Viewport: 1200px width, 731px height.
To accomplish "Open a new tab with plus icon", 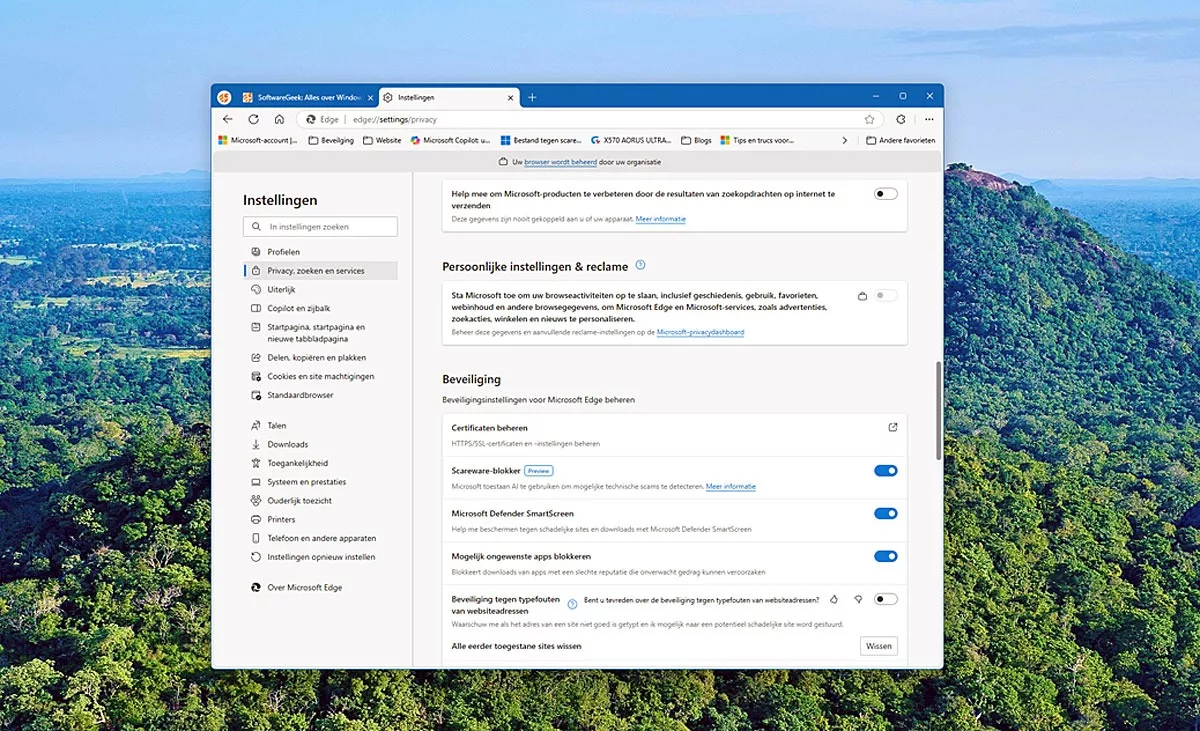I will tap(532, 97).
